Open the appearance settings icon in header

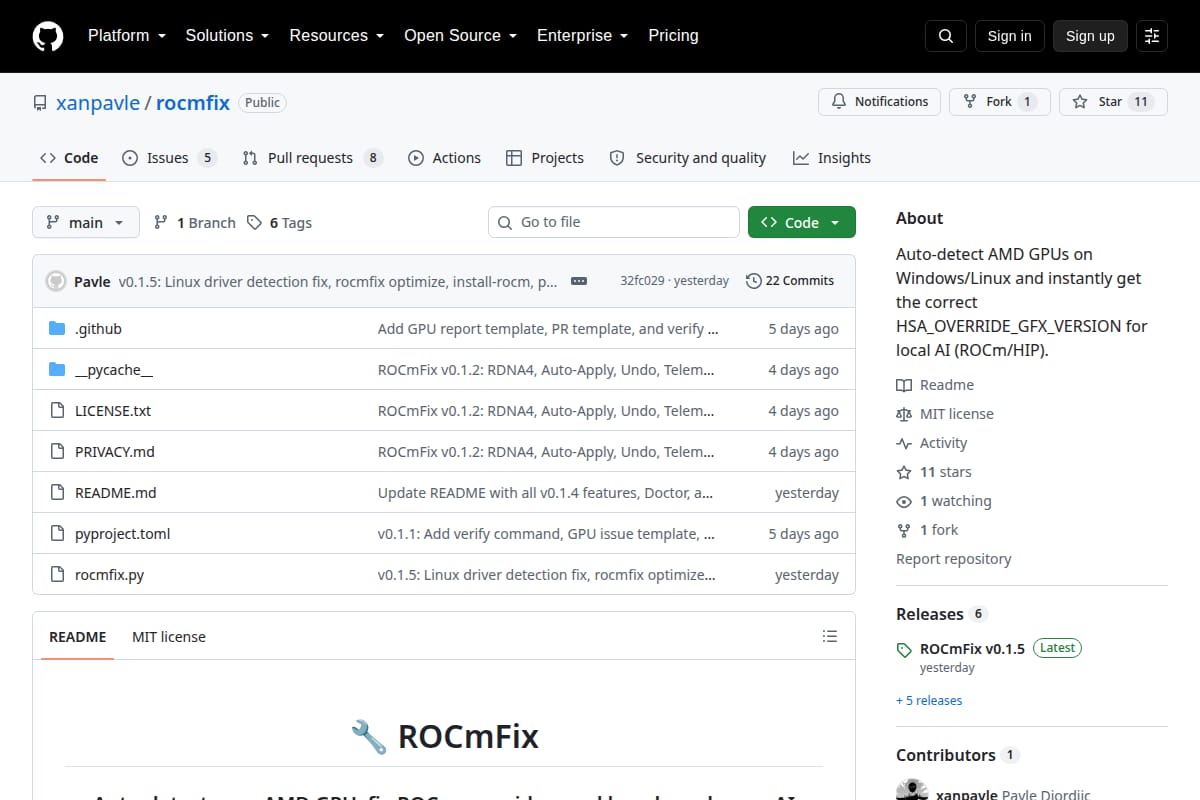(x=1152, y=36)
